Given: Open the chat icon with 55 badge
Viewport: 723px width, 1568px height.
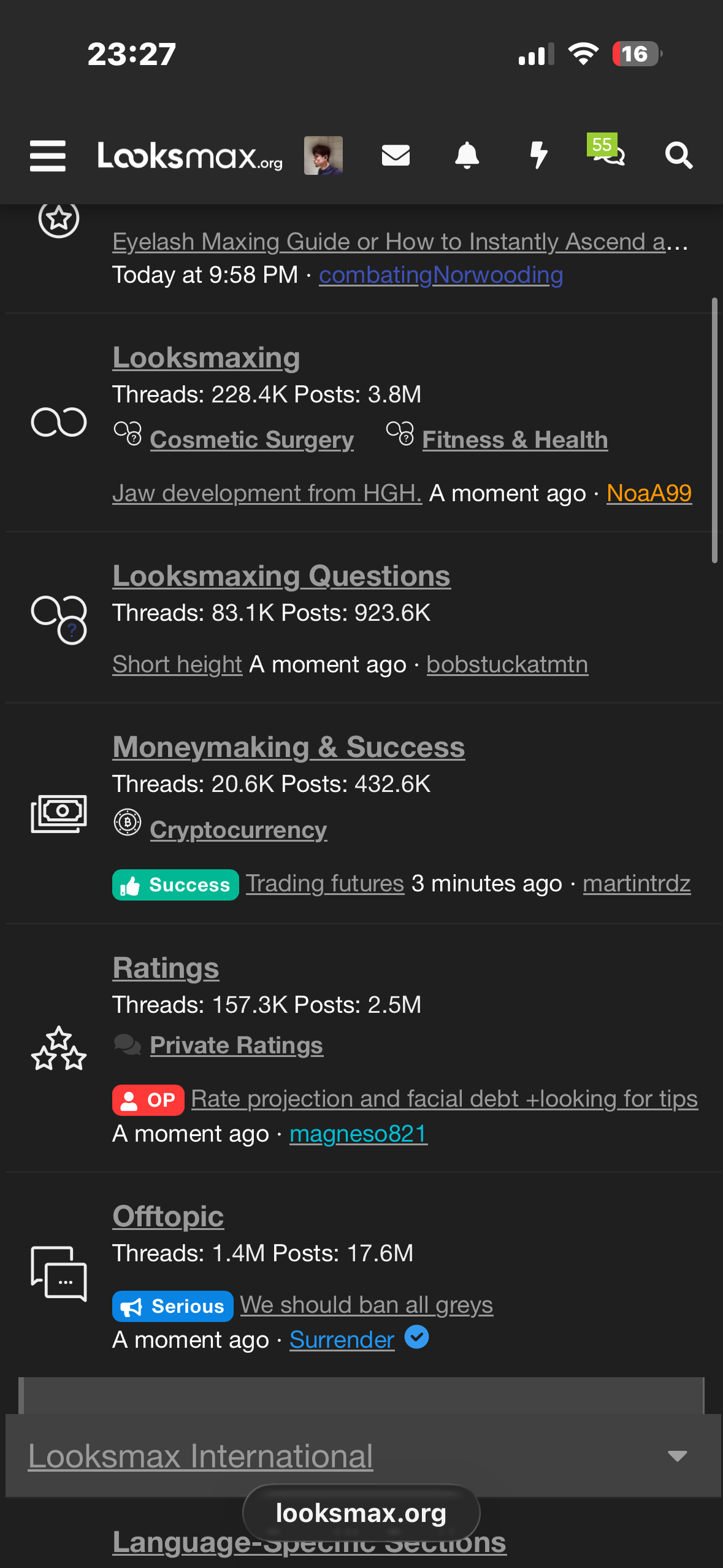Looking at the screenshot, I should pyautogui.click(x=607, y=152).
